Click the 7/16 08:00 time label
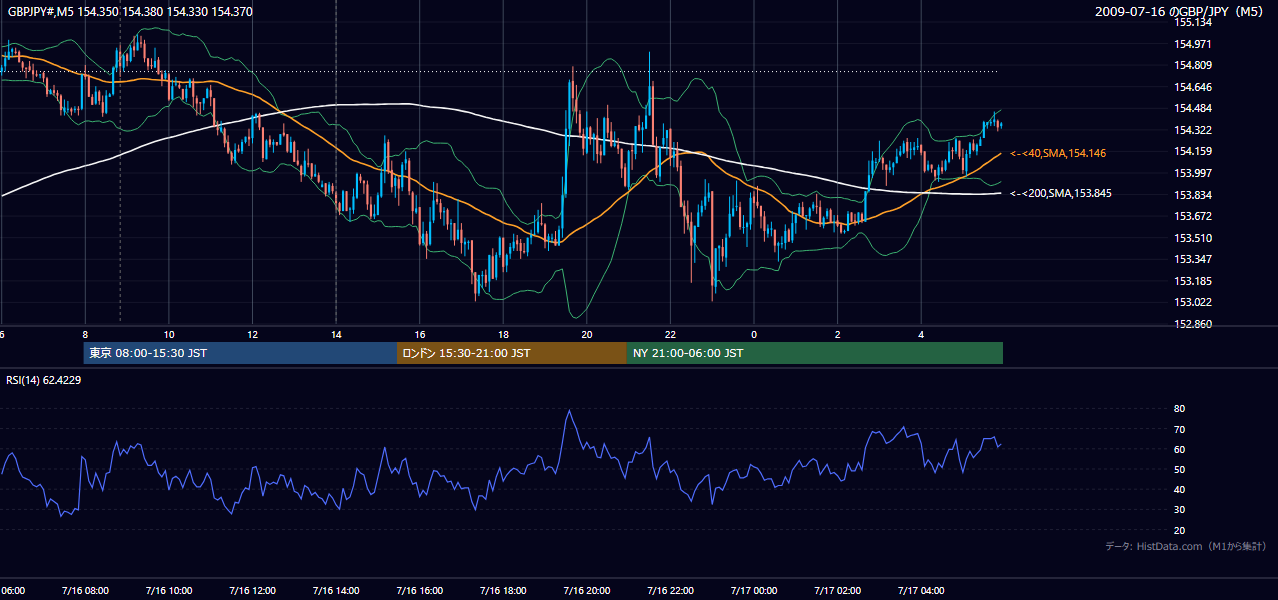1278x600 pixels. (x=85, y=590)
